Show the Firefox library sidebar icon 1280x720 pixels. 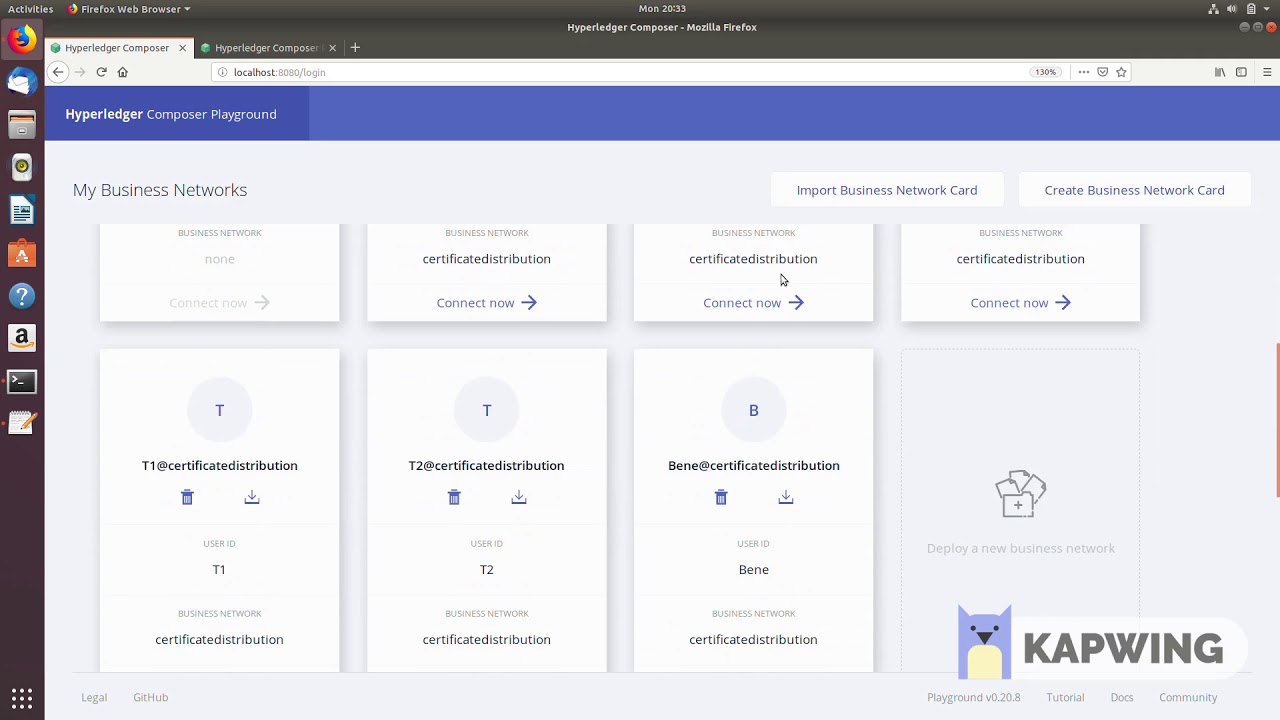pyautogui.click(x=1220, y=72)
